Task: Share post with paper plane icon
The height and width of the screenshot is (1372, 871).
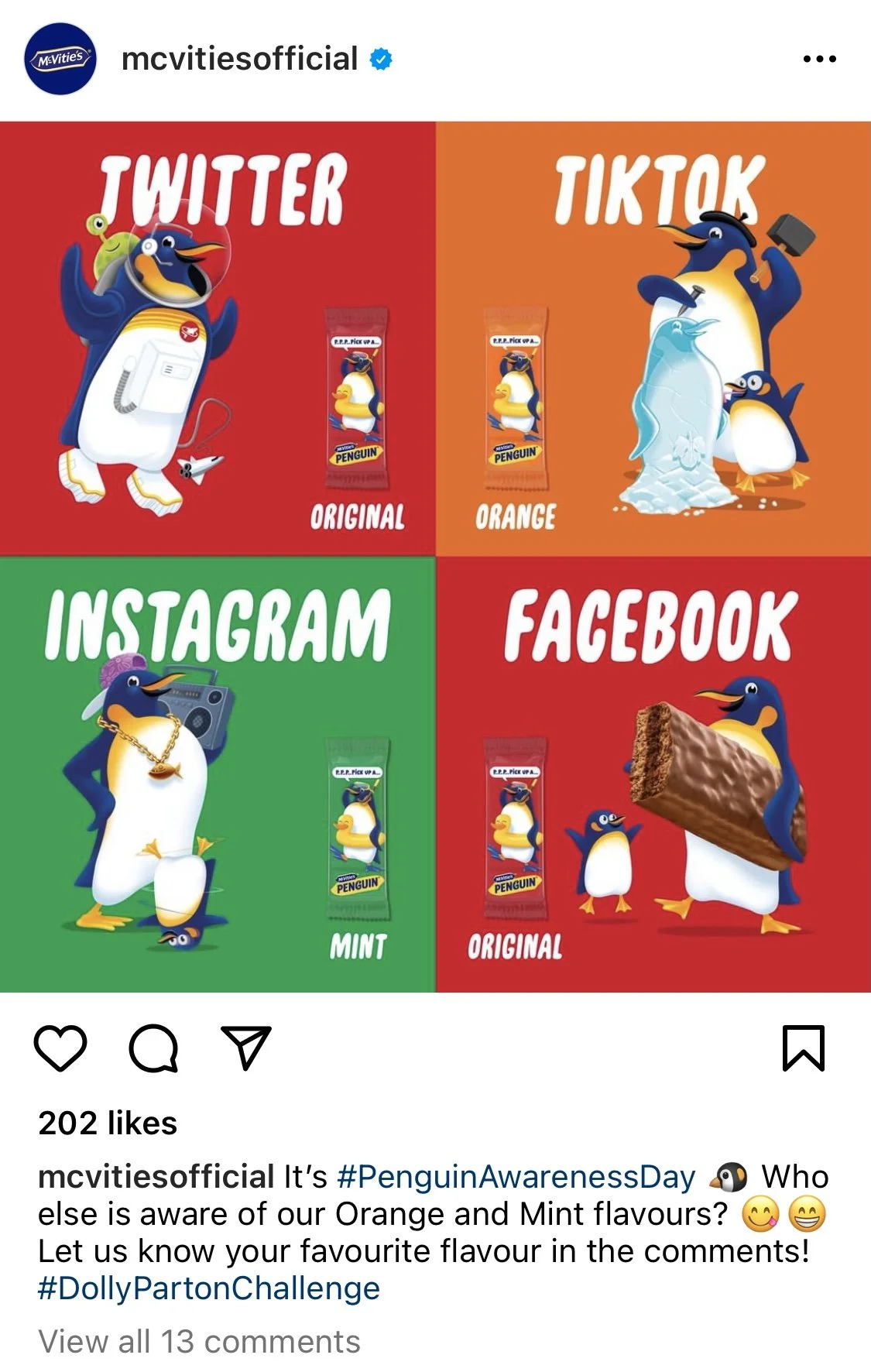Action: pyautogui.click(x=246, y=1048)
